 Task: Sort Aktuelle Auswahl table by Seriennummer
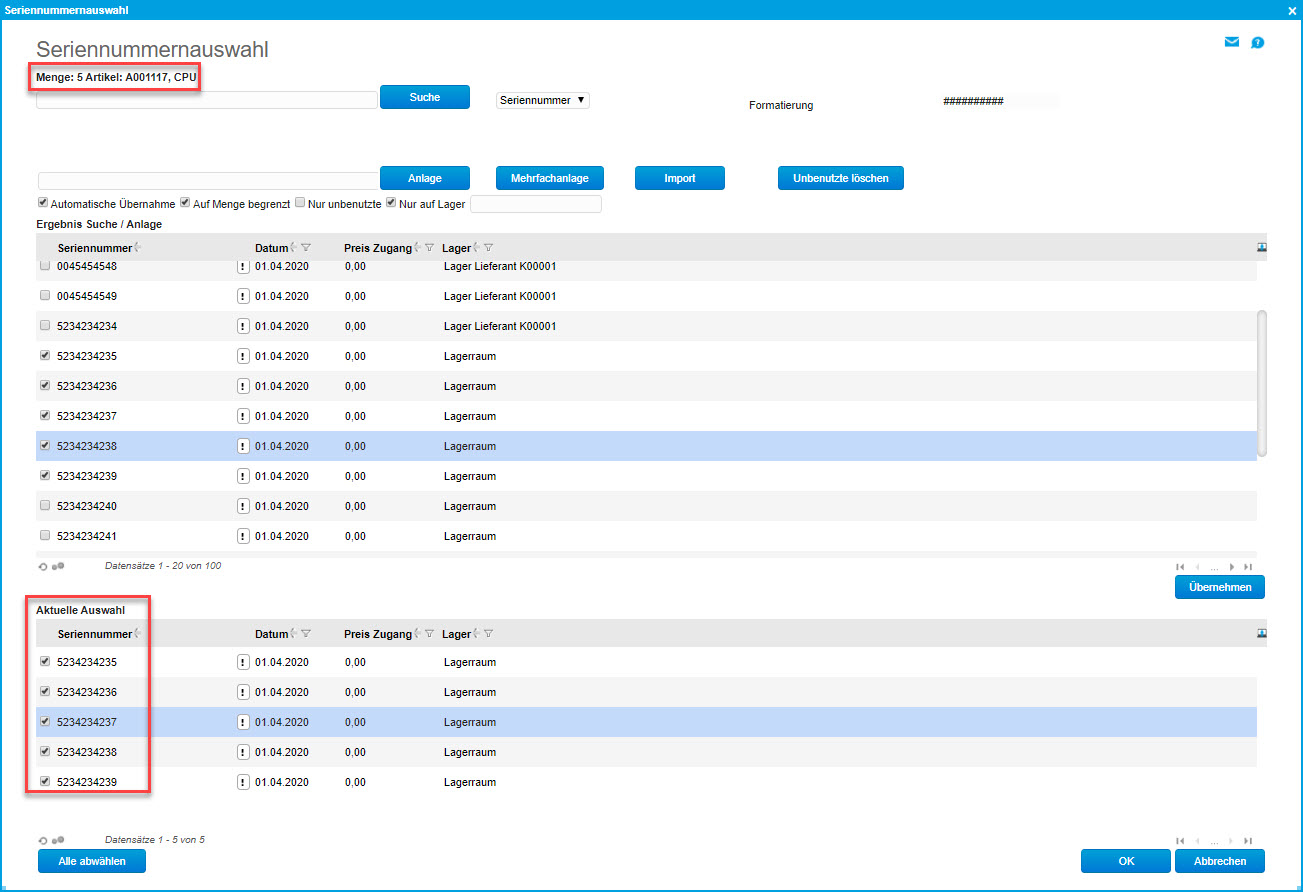tap(137, 633)
